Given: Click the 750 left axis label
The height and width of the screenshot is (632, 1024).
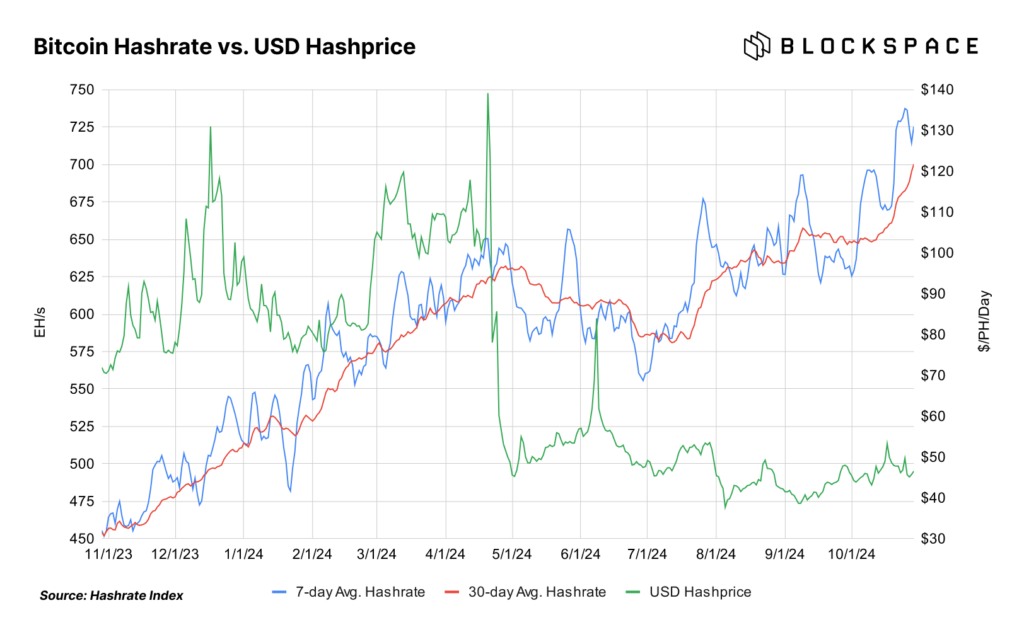Looking at the screenshot, I should tap(82, 89).
